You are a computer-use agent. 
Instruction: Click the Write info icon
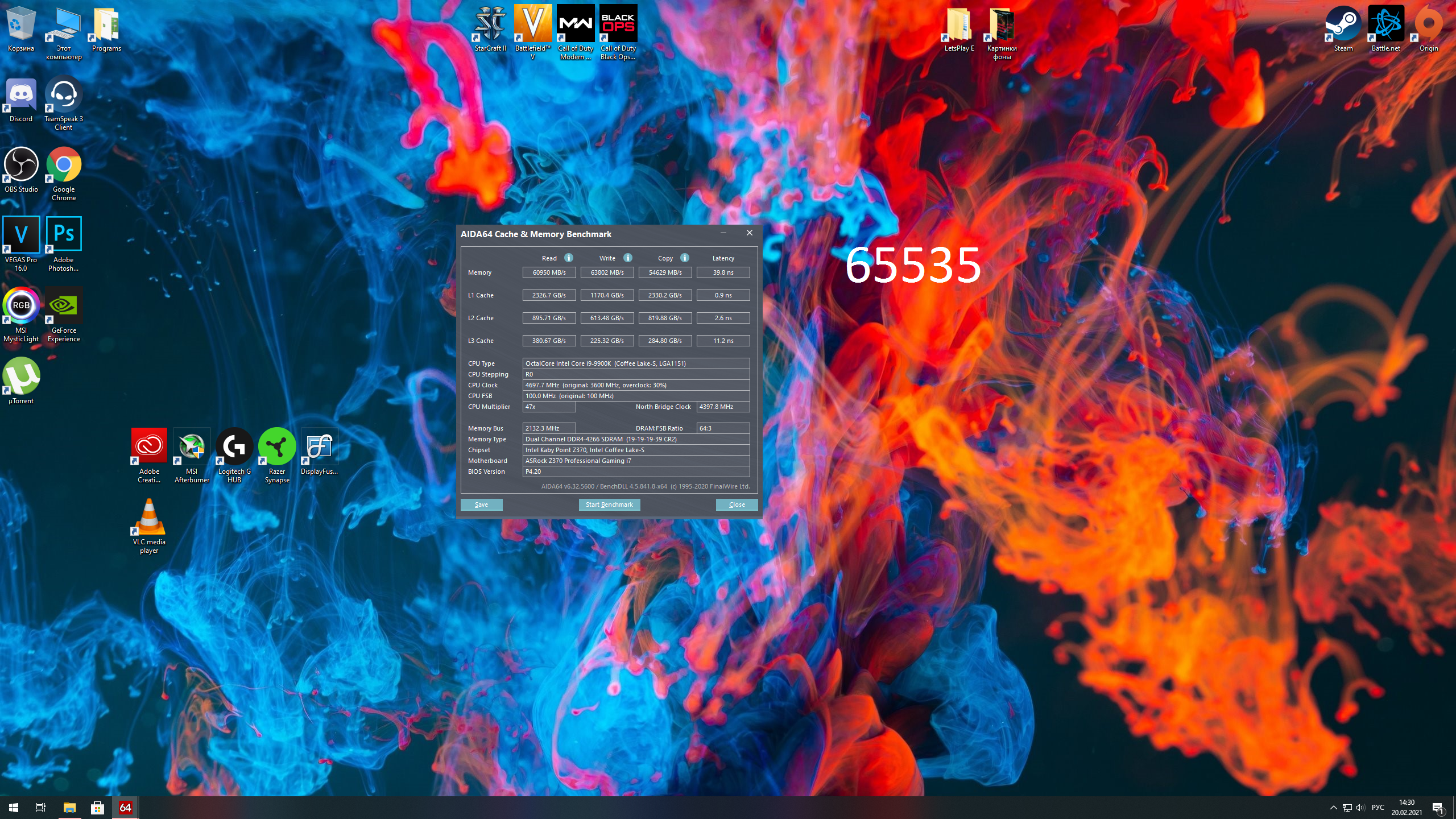[627, 258]
